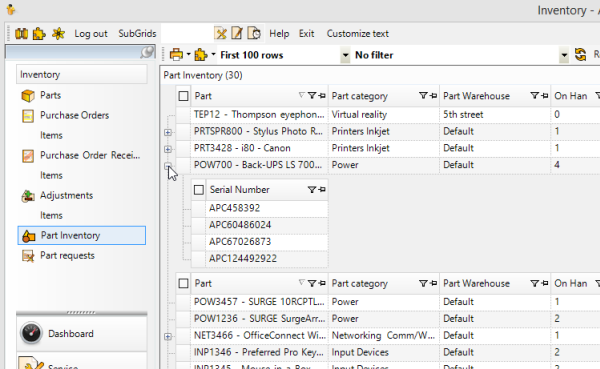
Task: Open filter icon on Serial Number column
Action: pyautogui.click(x=312, y=189)
